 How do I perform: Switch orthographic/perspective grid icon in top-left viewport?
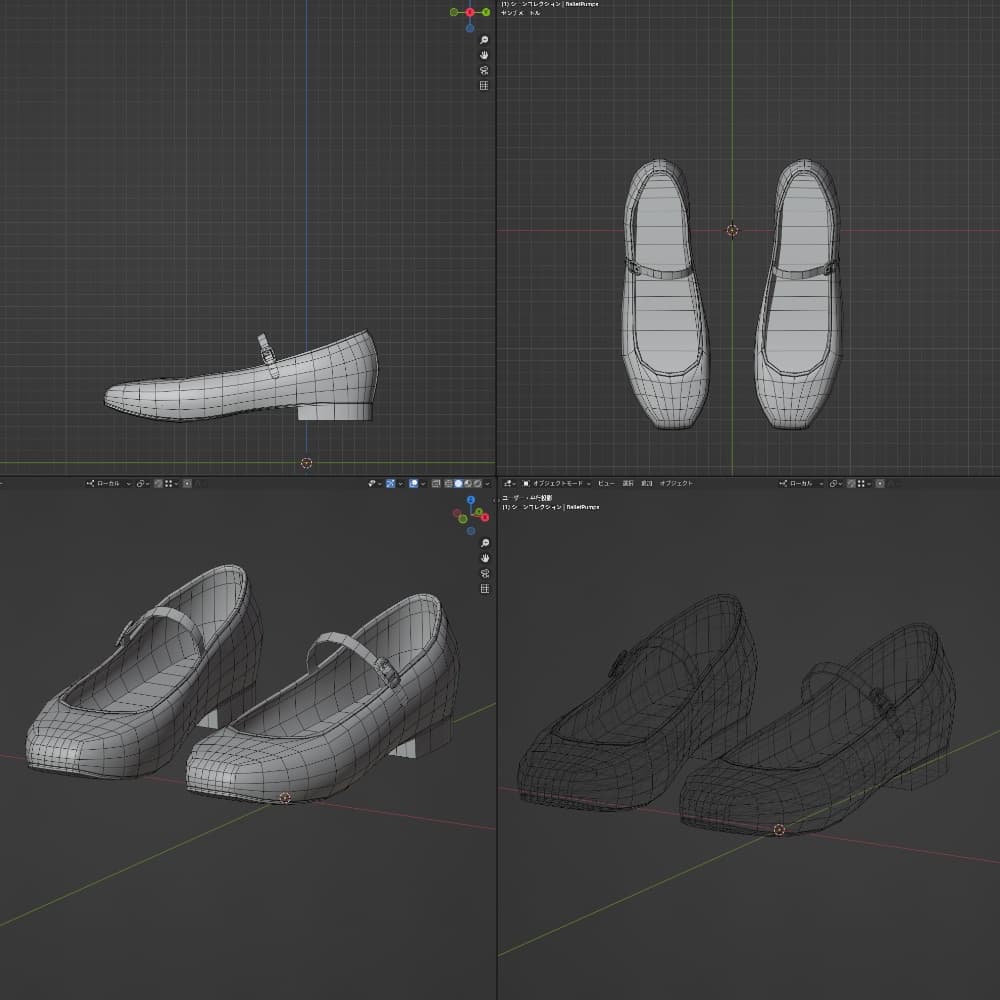(484, 86)
